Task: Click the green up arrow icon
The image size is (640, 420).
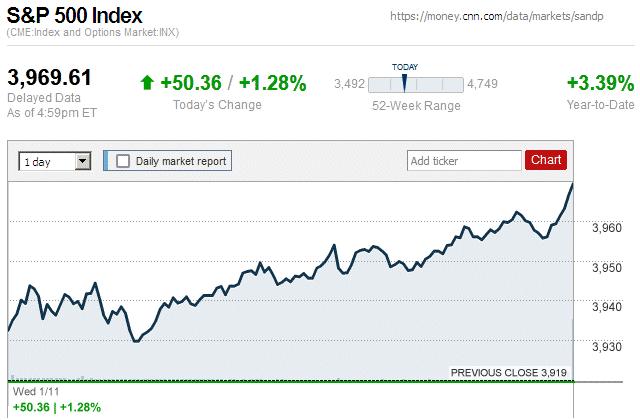Action: tap(147, 82)
